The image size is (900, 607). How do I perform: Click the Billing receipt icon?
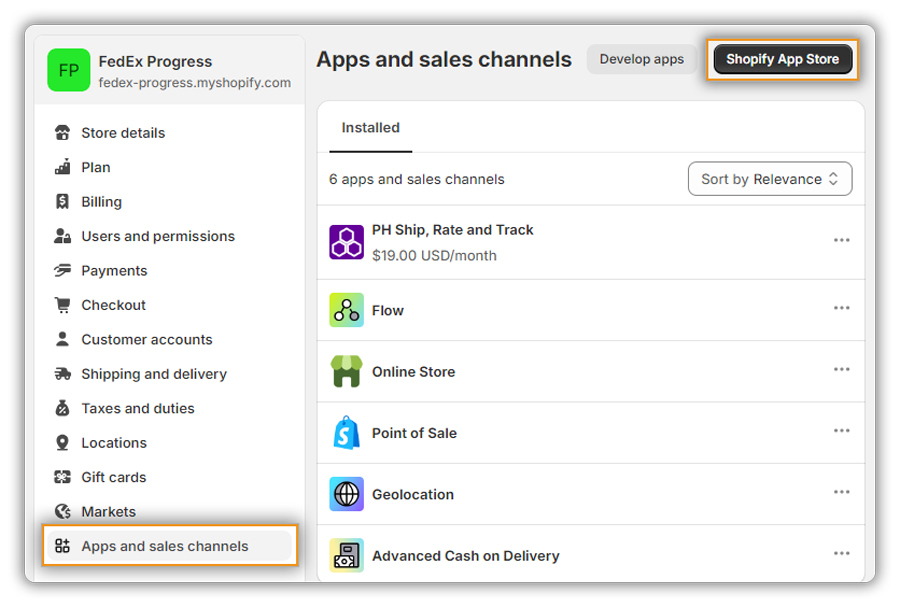(63, 201)
